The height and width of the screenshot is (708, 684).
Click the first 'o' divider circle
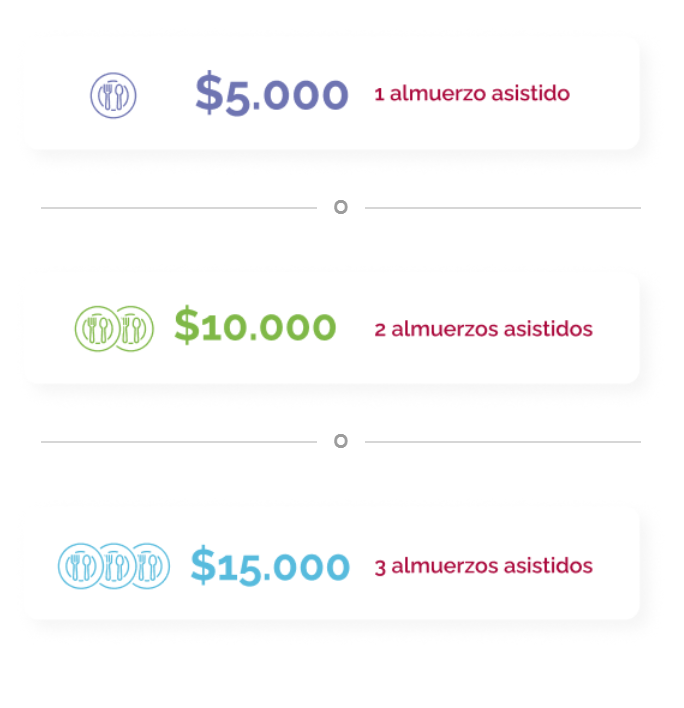coord(340,207)
